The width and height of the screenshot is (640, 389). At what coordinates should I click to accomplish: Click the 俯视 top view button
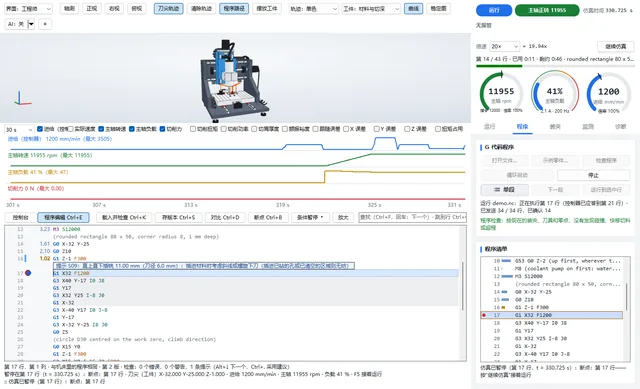tap(136, 9)
